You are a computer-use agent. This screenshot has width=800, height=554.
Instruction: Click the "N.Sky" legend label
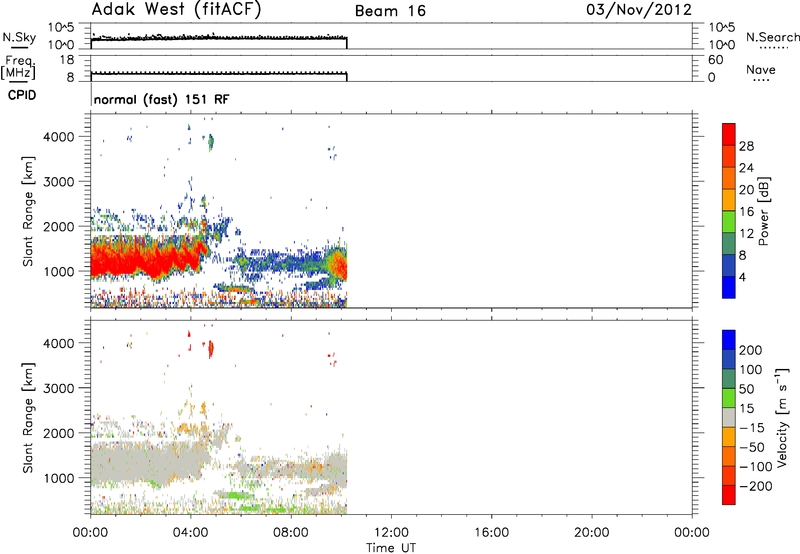click(x=19, y=37)
